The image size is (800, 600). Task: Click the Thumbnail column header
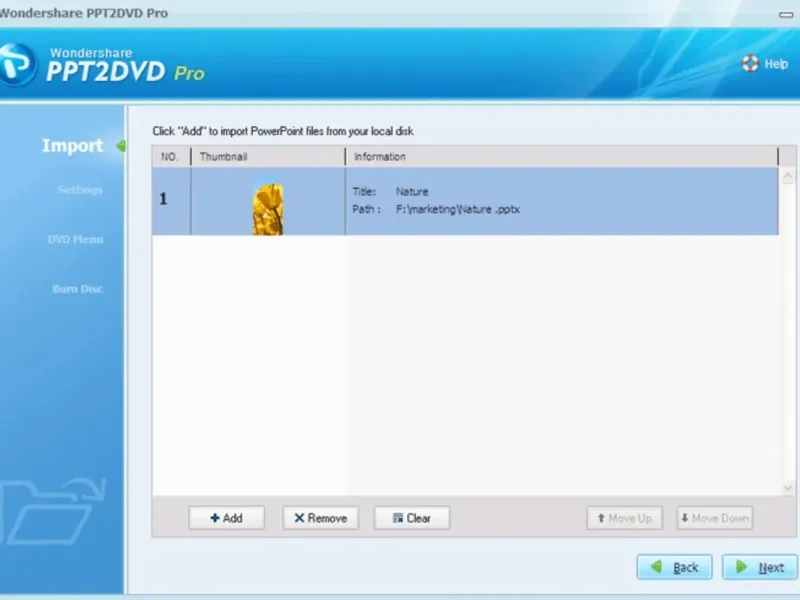pyautogui.click(x=268, y=157)
